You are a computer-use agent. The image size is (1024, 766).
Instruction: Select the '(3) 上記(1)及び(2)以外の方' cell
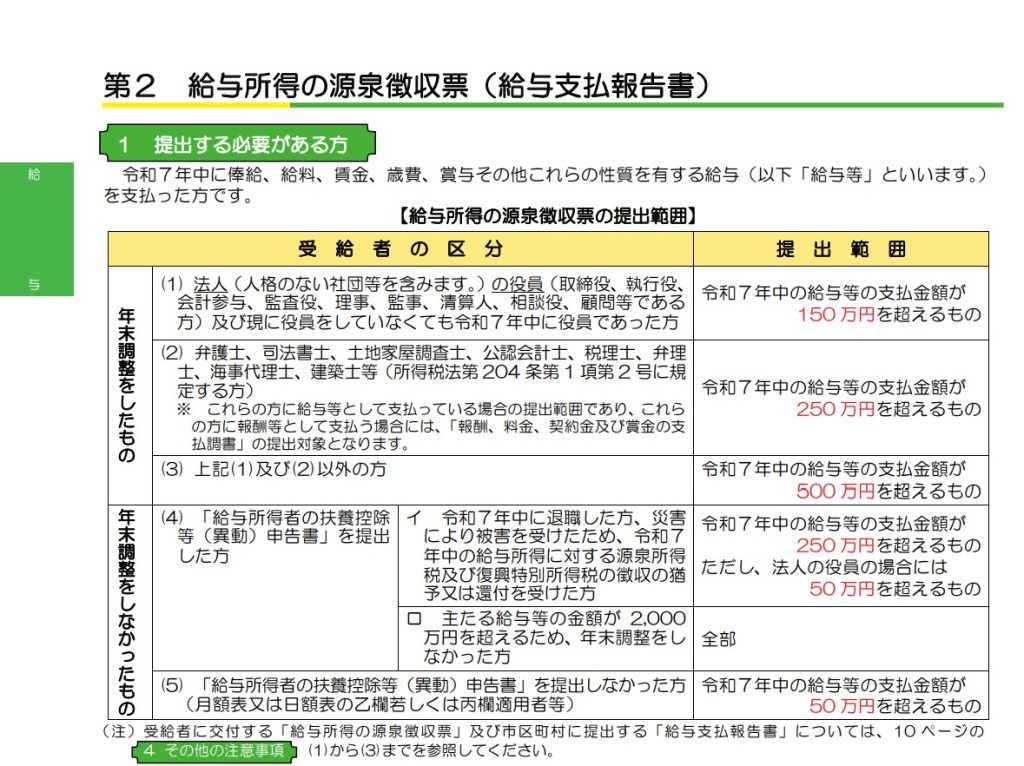[274, 469]
